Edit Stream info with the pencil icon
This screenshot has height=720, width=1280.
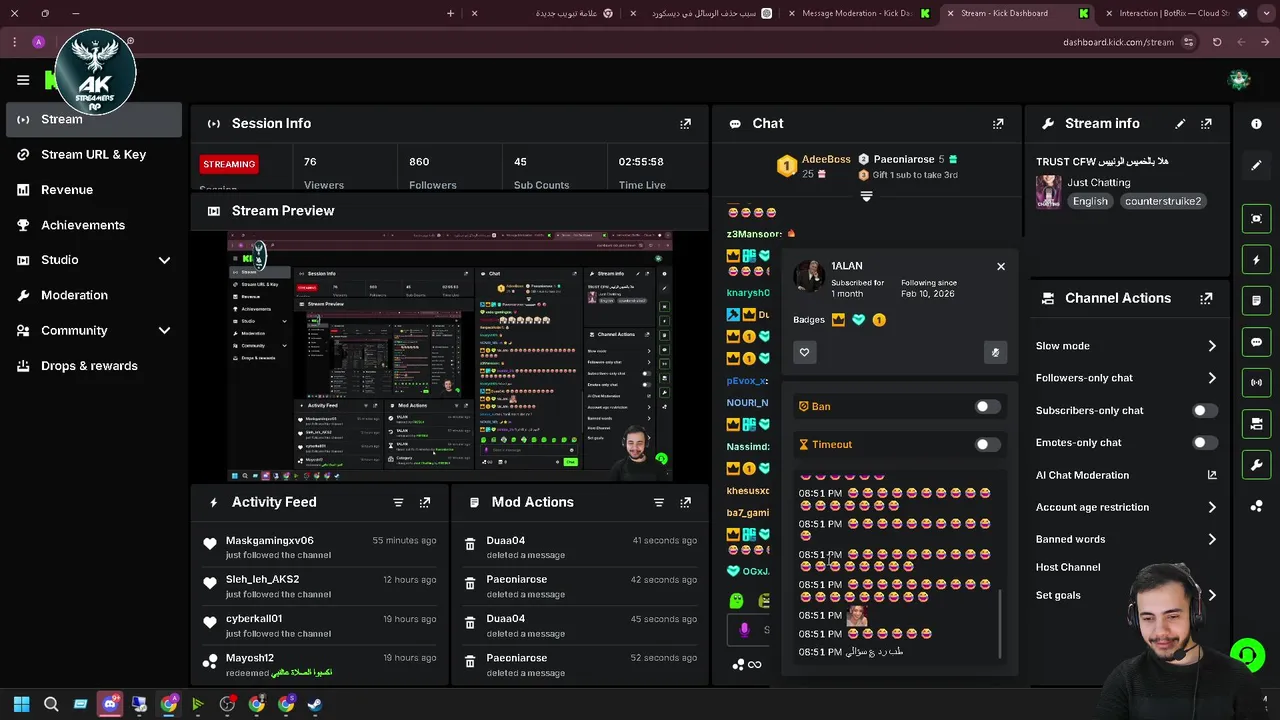pyautogui.click(x=1180, y=124)
